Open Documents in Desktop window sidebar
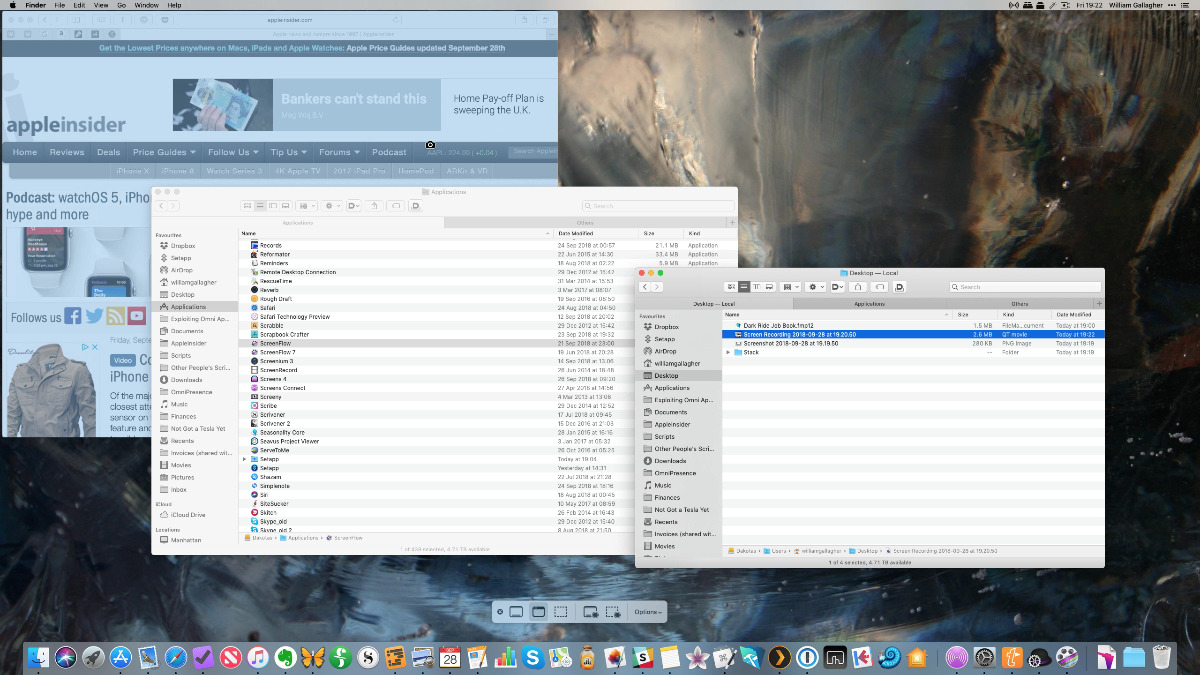Viewport: 1200px width, 675px height. [670, 412]
